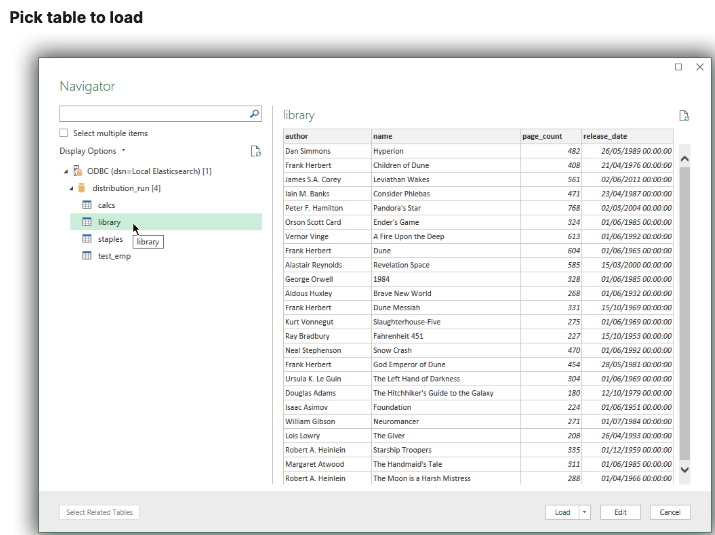The width and height of the screenshot is (715, 535).
Task: Click the Pandora's Star cell
Action: point(446,208)
